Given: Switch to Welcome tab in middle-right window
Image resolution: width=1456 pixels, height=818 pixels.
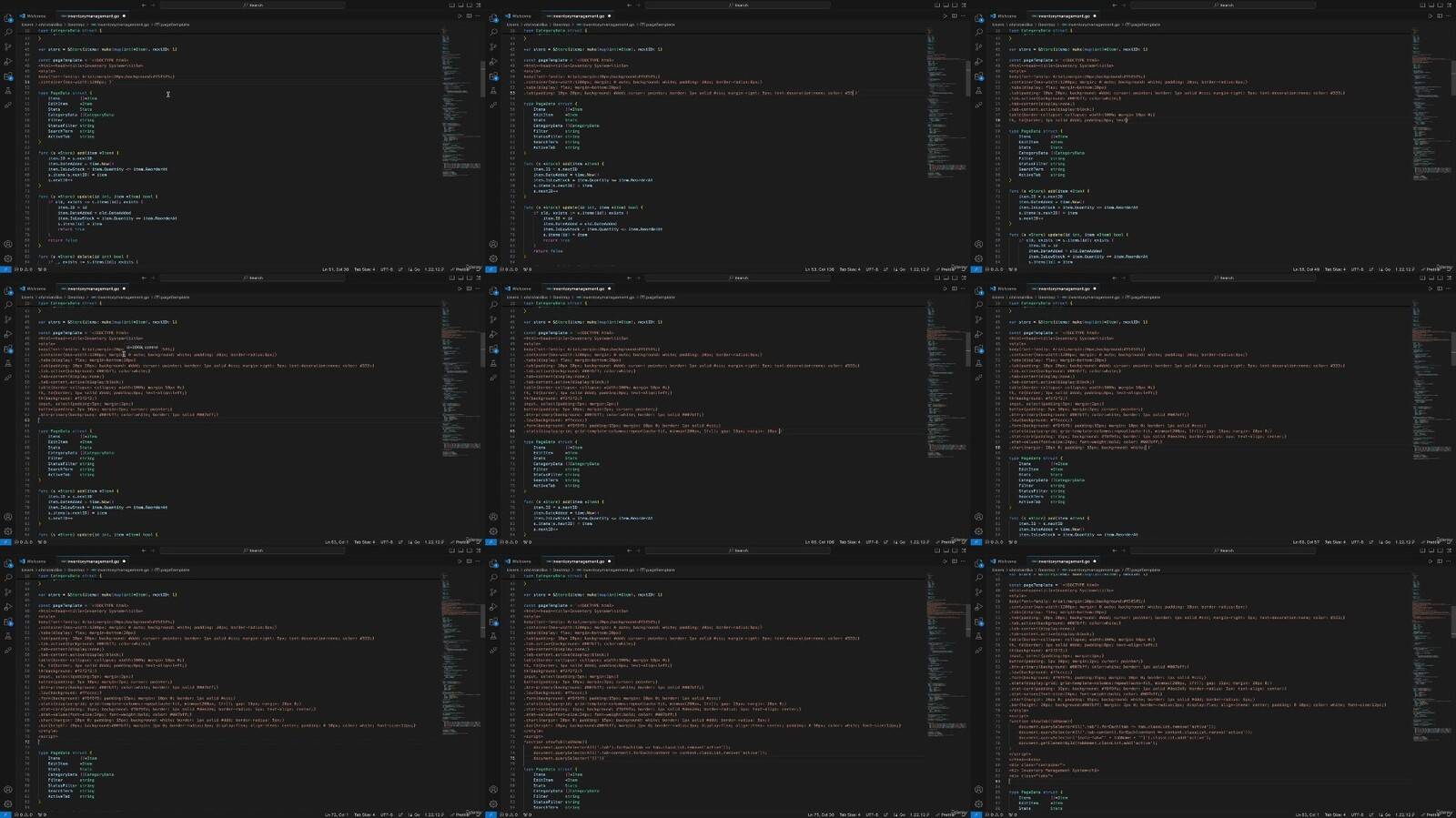Looking at the screenshot, I should 1006,288.
